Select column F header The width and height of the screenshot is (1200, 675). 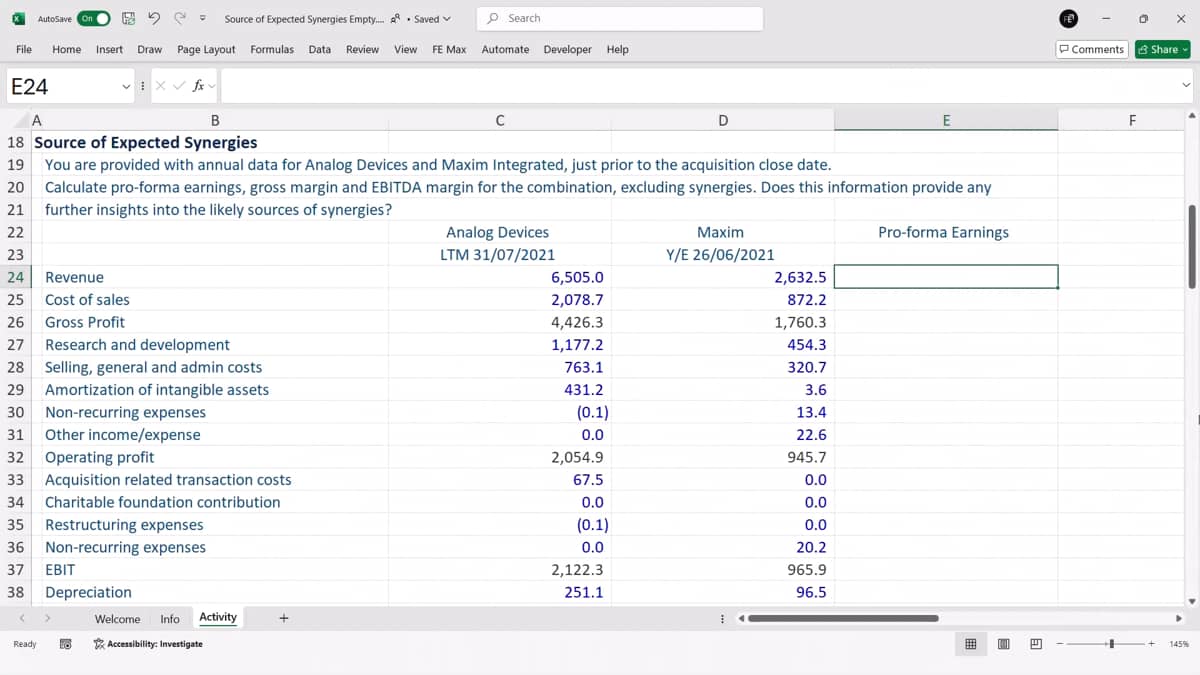click(1132, 121)
